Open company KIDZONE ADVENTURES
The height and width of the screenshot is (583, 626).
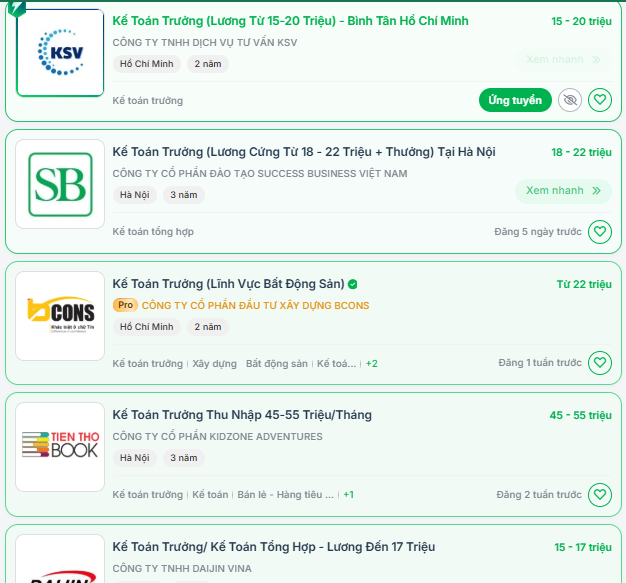coord(217,436)
